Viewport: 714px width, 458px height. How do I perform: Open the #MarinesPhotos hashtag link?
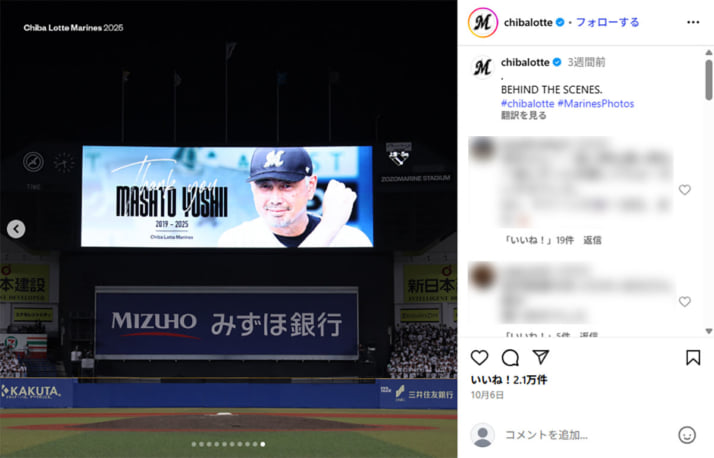596,104
